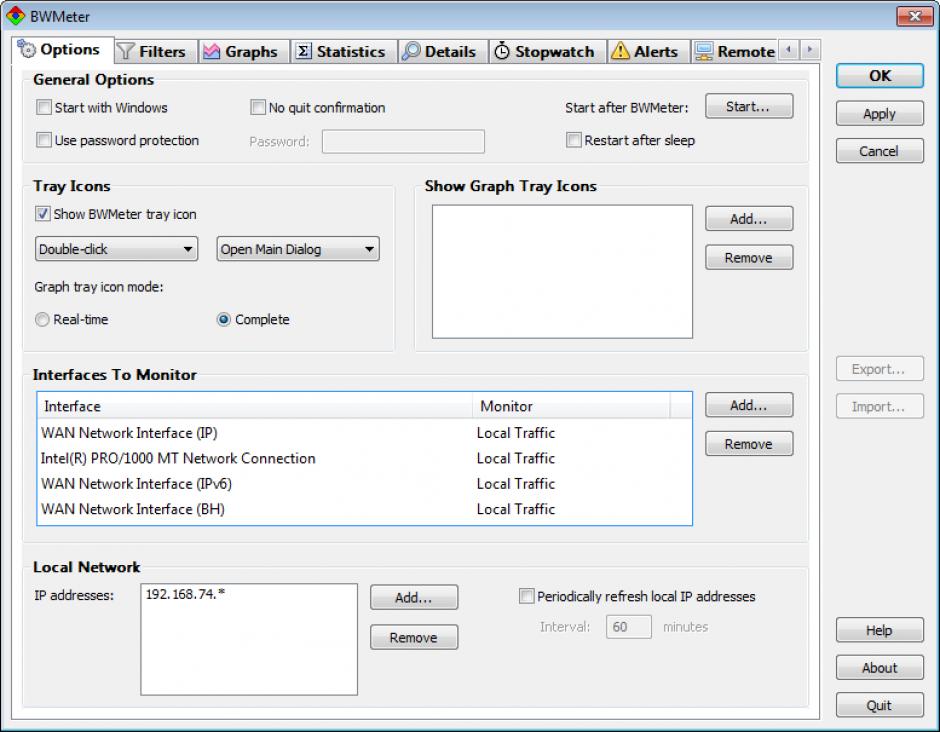Open the Alerts tab

pyautogui.click(x=649, y=52)
